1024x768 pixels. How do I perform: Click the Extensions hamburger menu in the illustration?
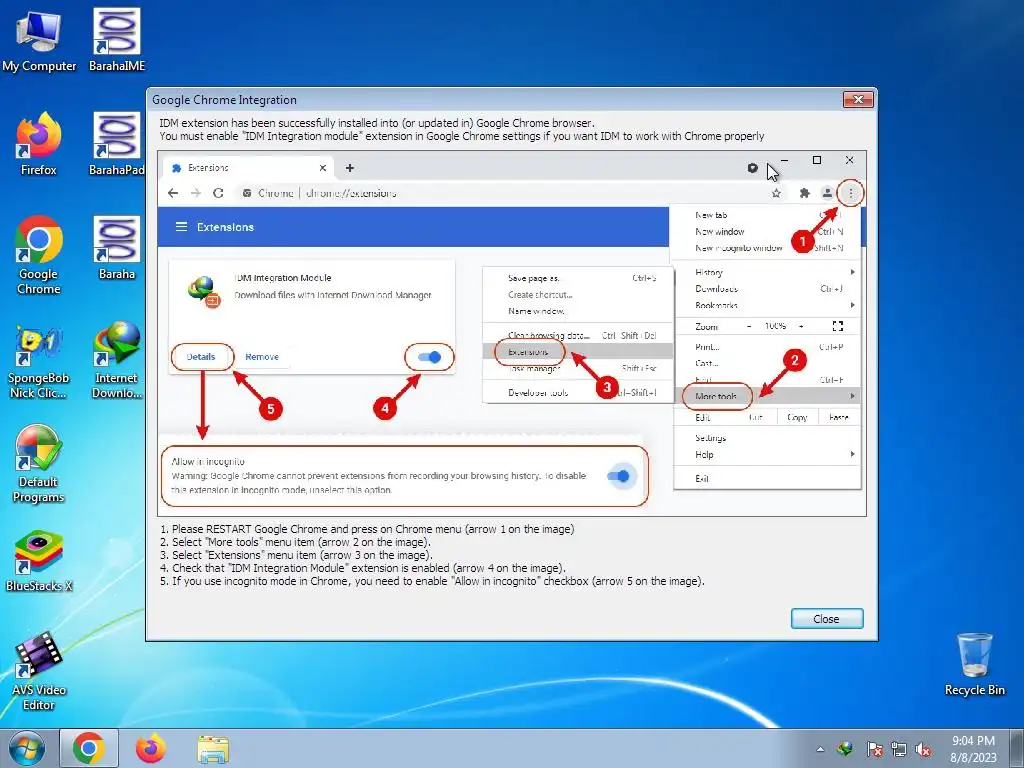tap(182, 227)
